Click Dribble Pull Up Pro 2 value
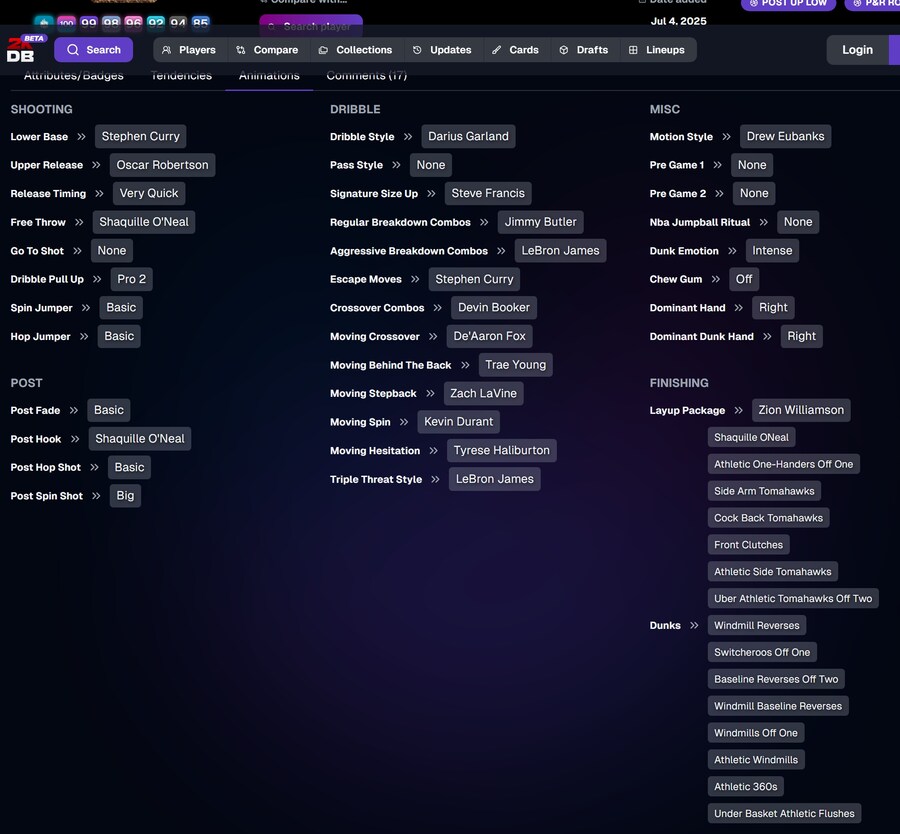 [x=131, y=280]
